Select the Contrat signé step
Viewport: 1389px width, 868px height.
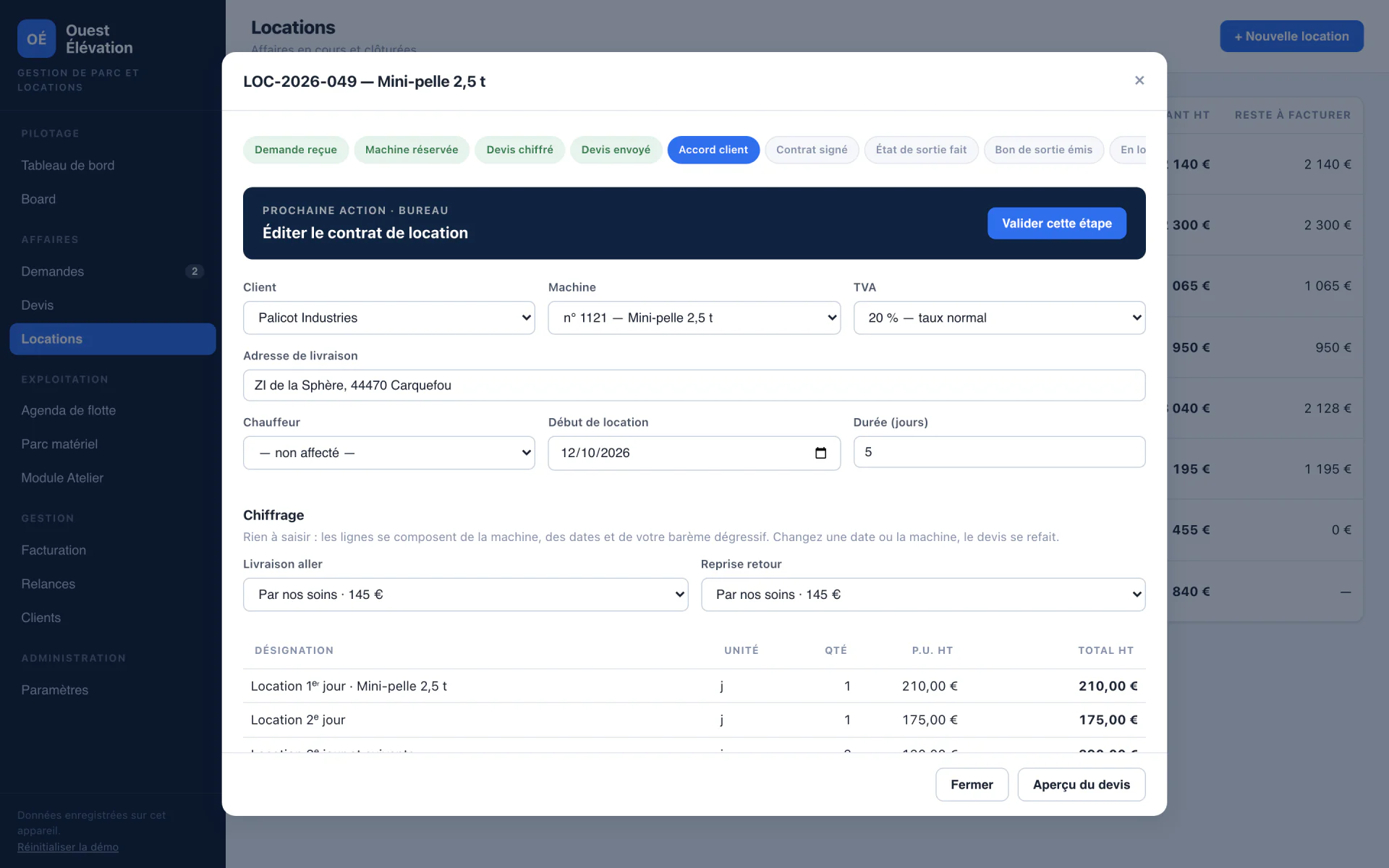click(x=812, y=150)
